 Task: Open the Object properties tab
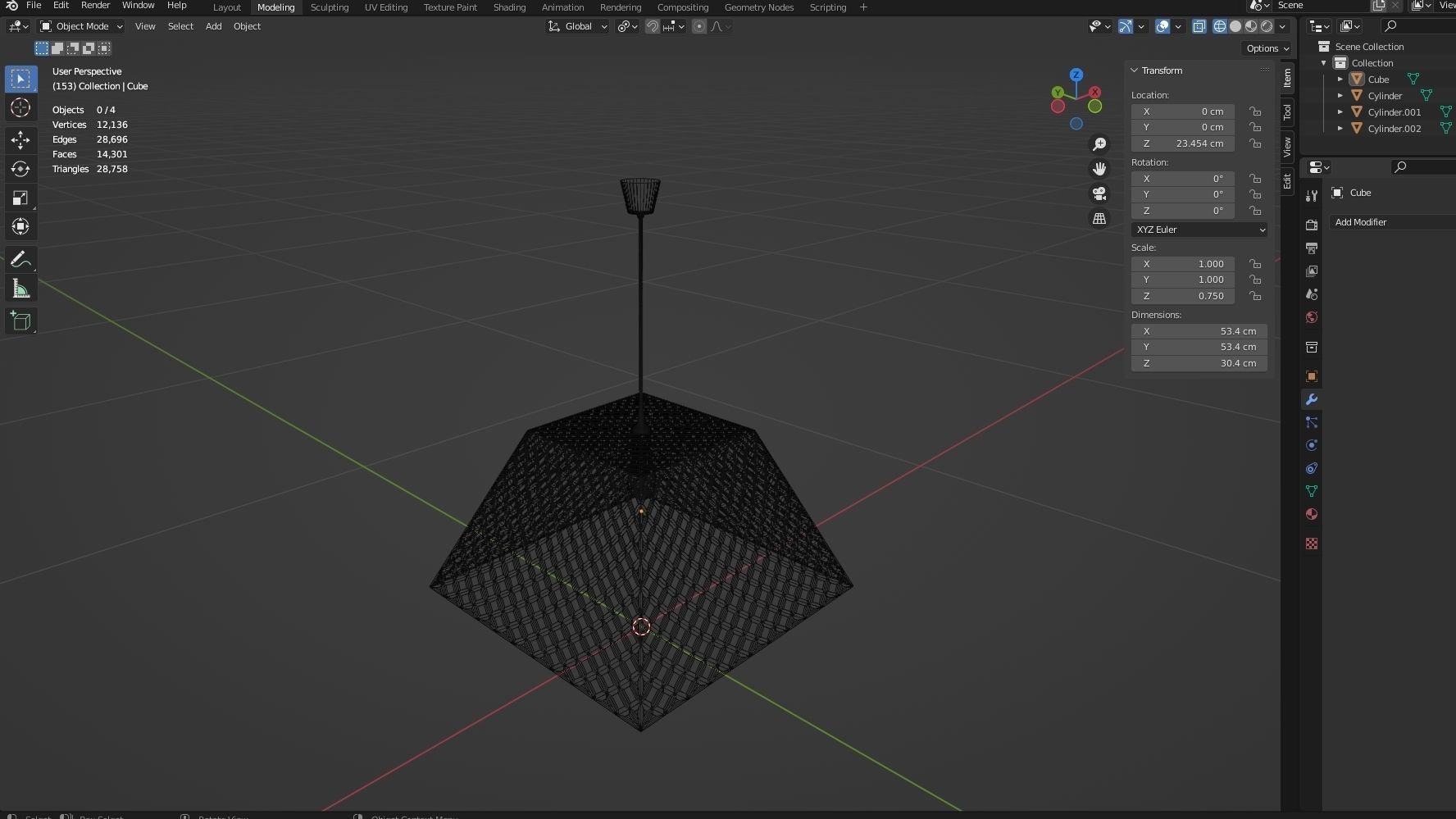(1312, 376)
